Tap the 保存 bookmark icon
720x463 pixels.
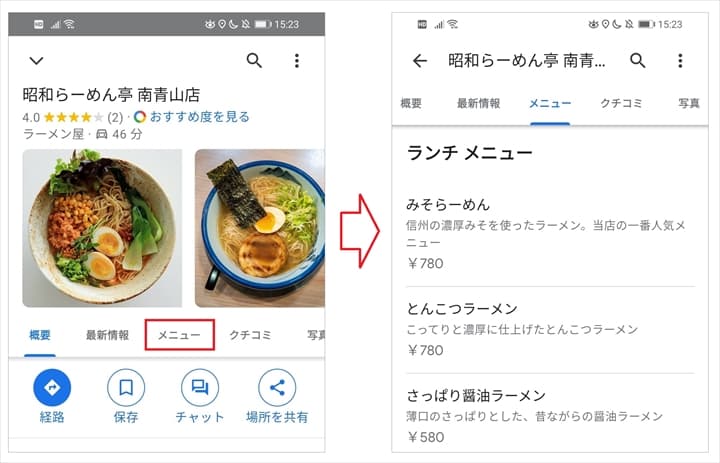126,388
